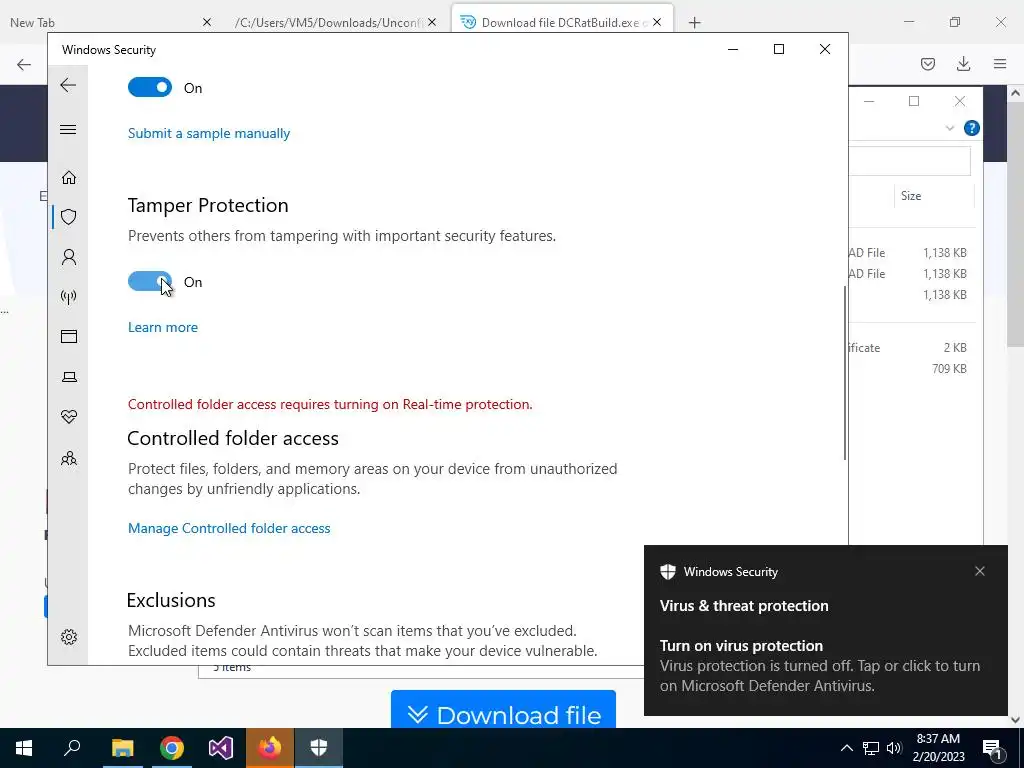The image size is (1024, 768).
Task: Open a new browser tab
Action: coord(694,23)
